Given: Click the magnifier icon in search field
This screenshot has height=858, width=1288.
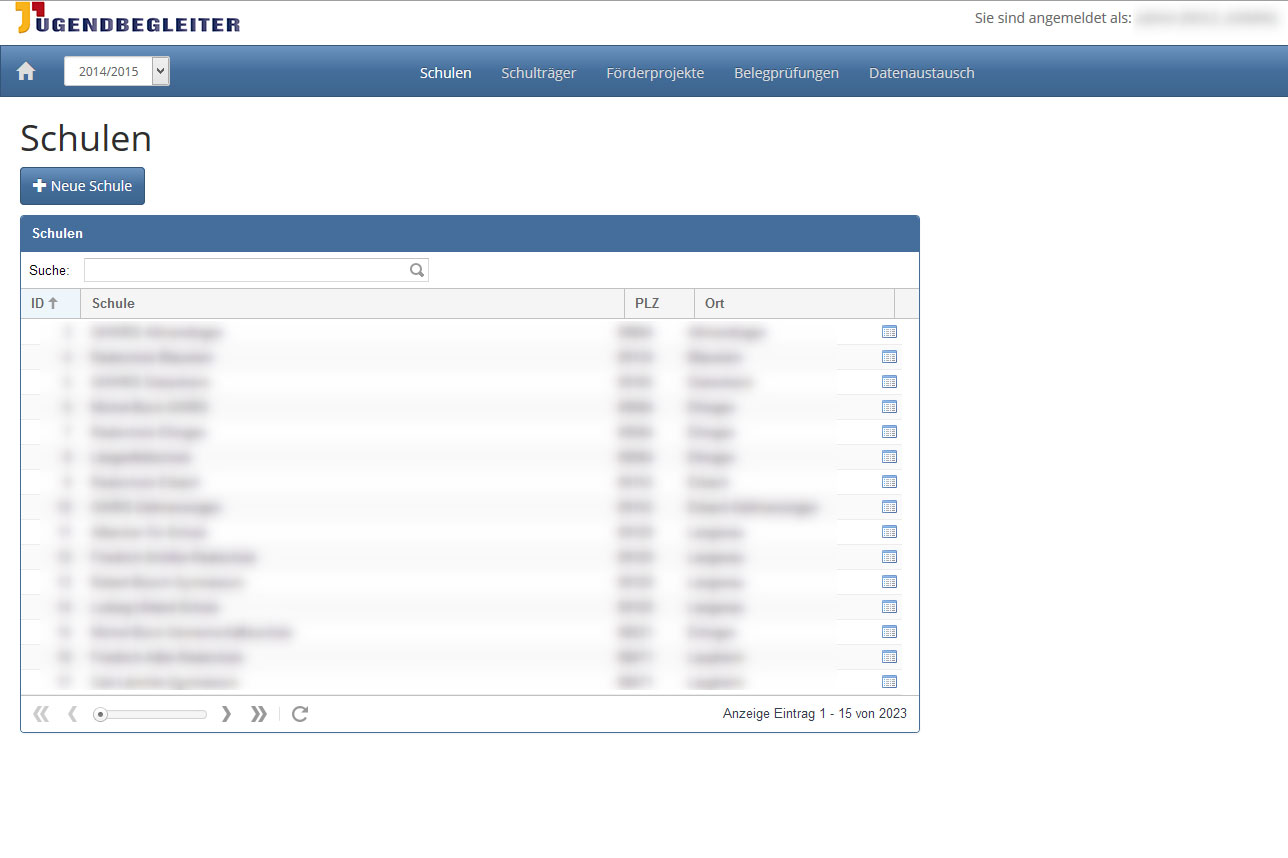Looking at the screenshot, I should (x=417, y=270).
